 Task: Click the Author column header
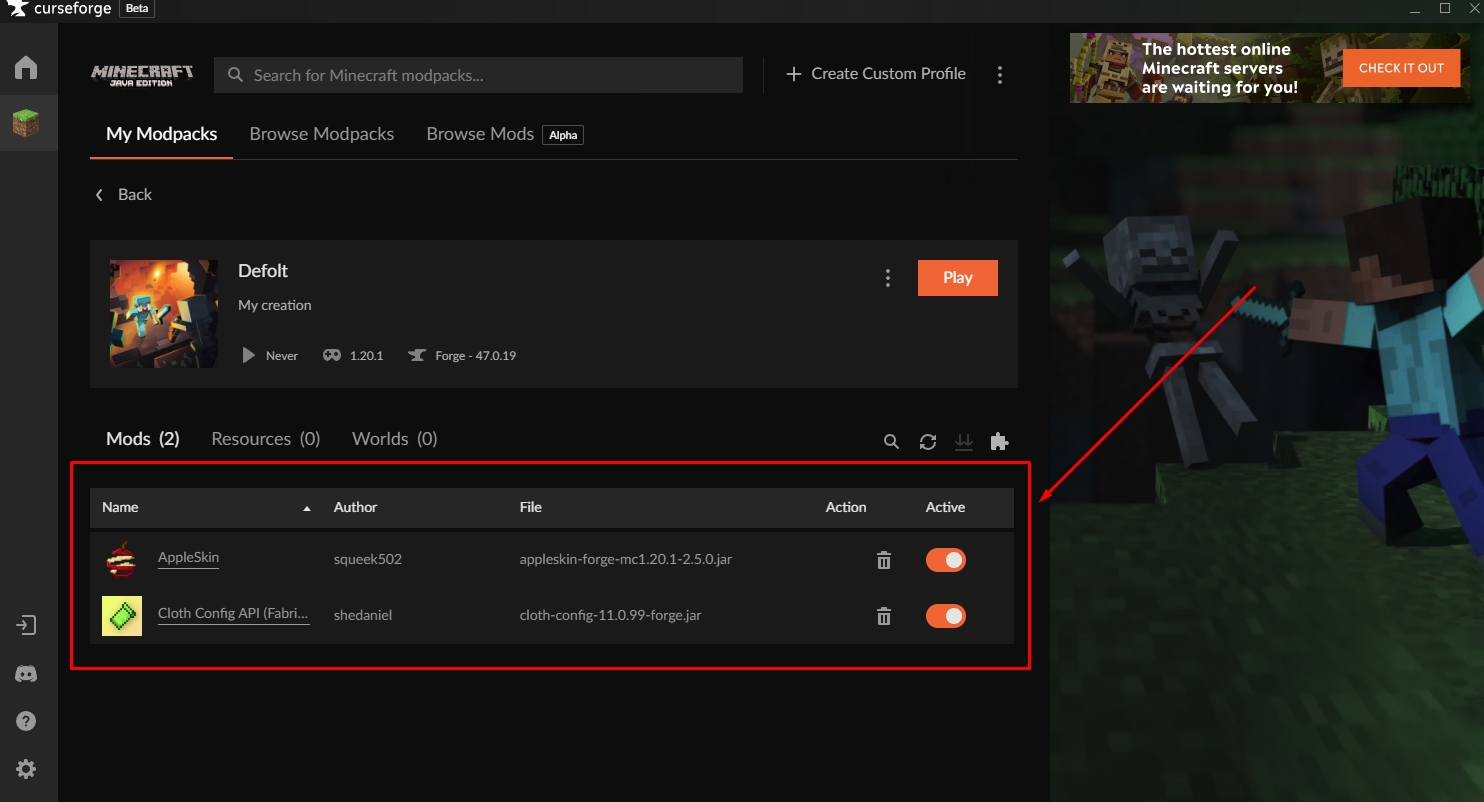coord(356,508)
